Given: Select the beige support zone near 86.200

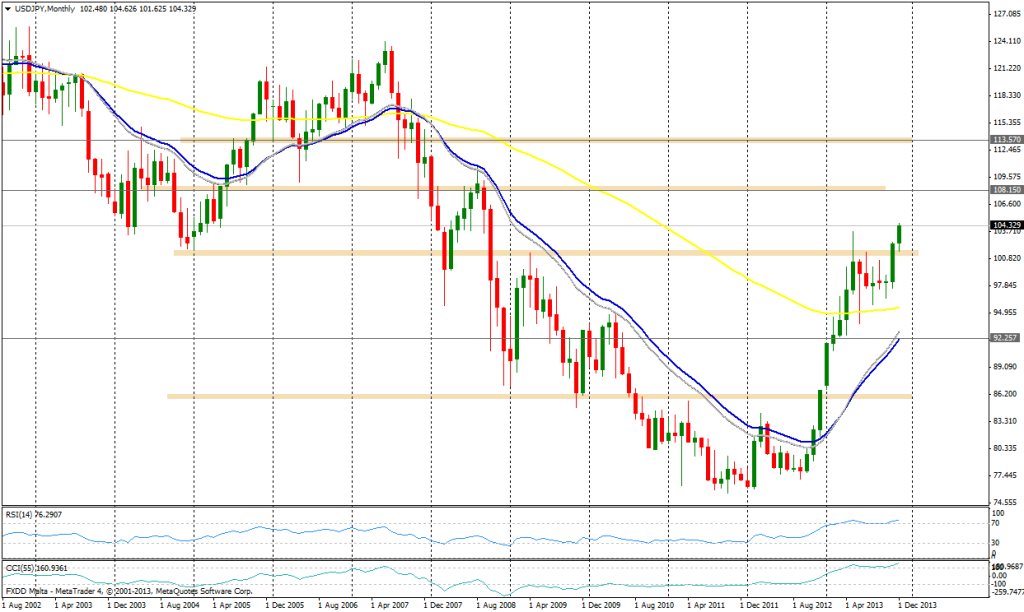Looking at the screenshot, I should coord(500,396).
